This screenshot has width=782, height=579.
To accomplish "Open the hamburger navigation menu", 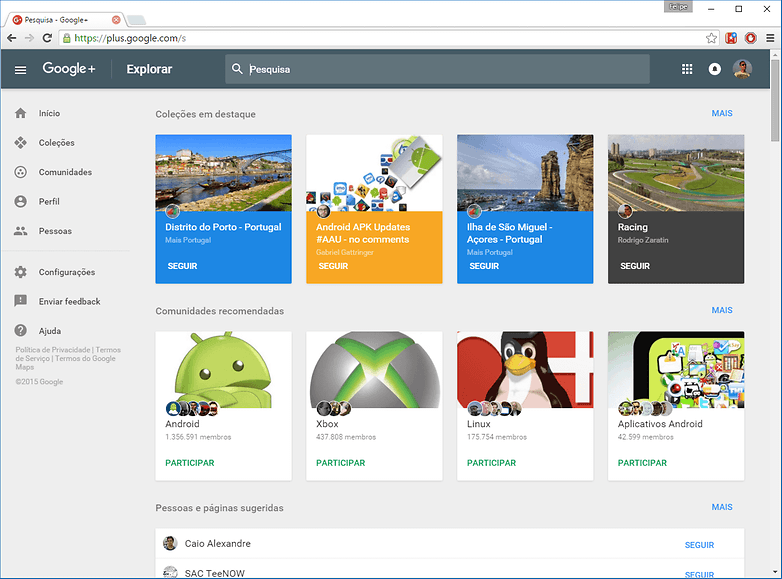I will [x=20, y=70].
